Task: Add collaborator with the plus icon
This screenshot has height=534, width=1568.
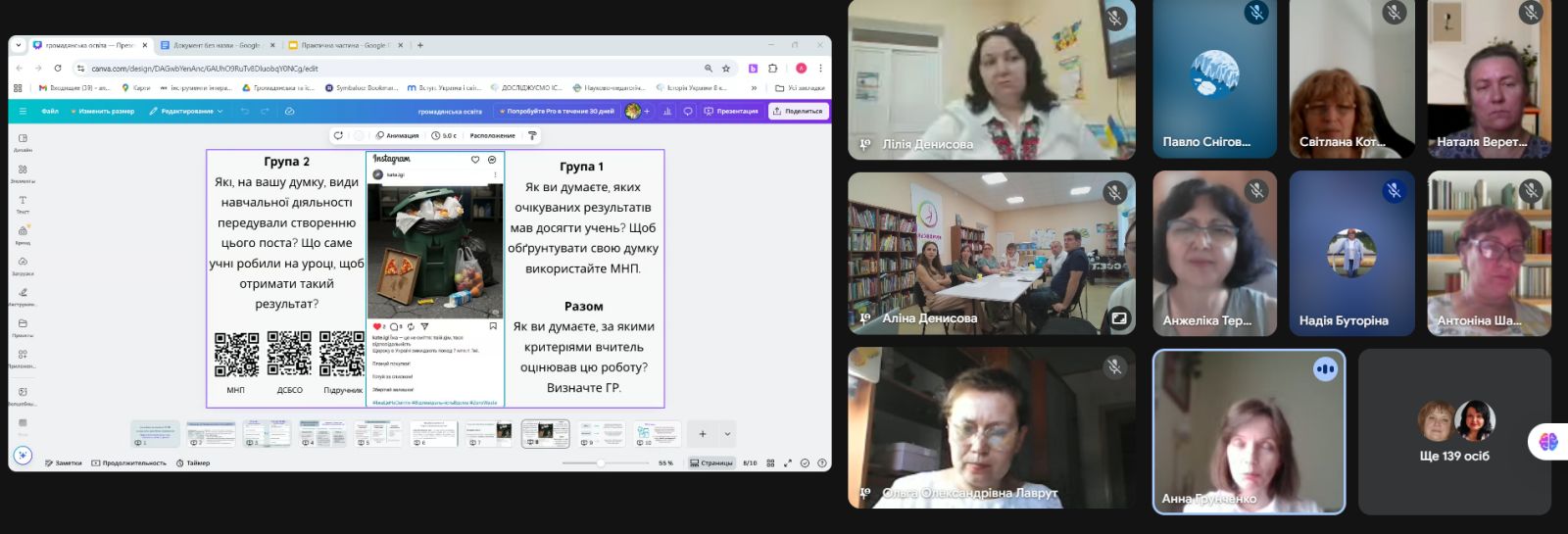Action: click(647, 111)
